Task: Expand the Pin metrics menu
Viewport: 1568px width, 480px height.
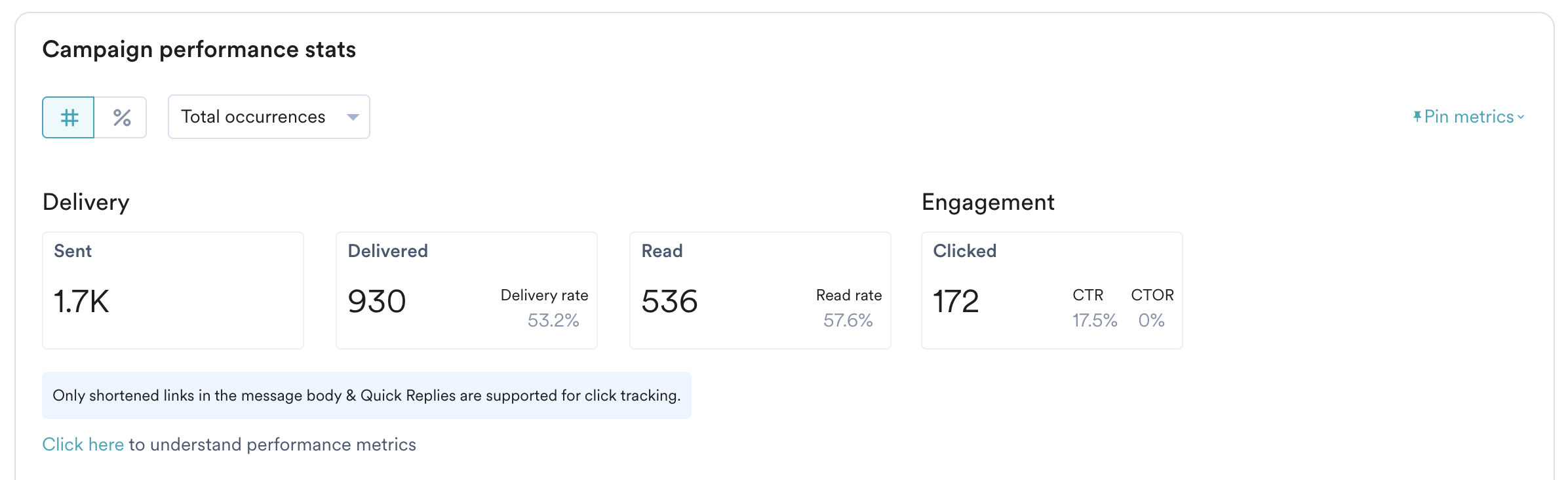Action: click(x=1468, y=117)
